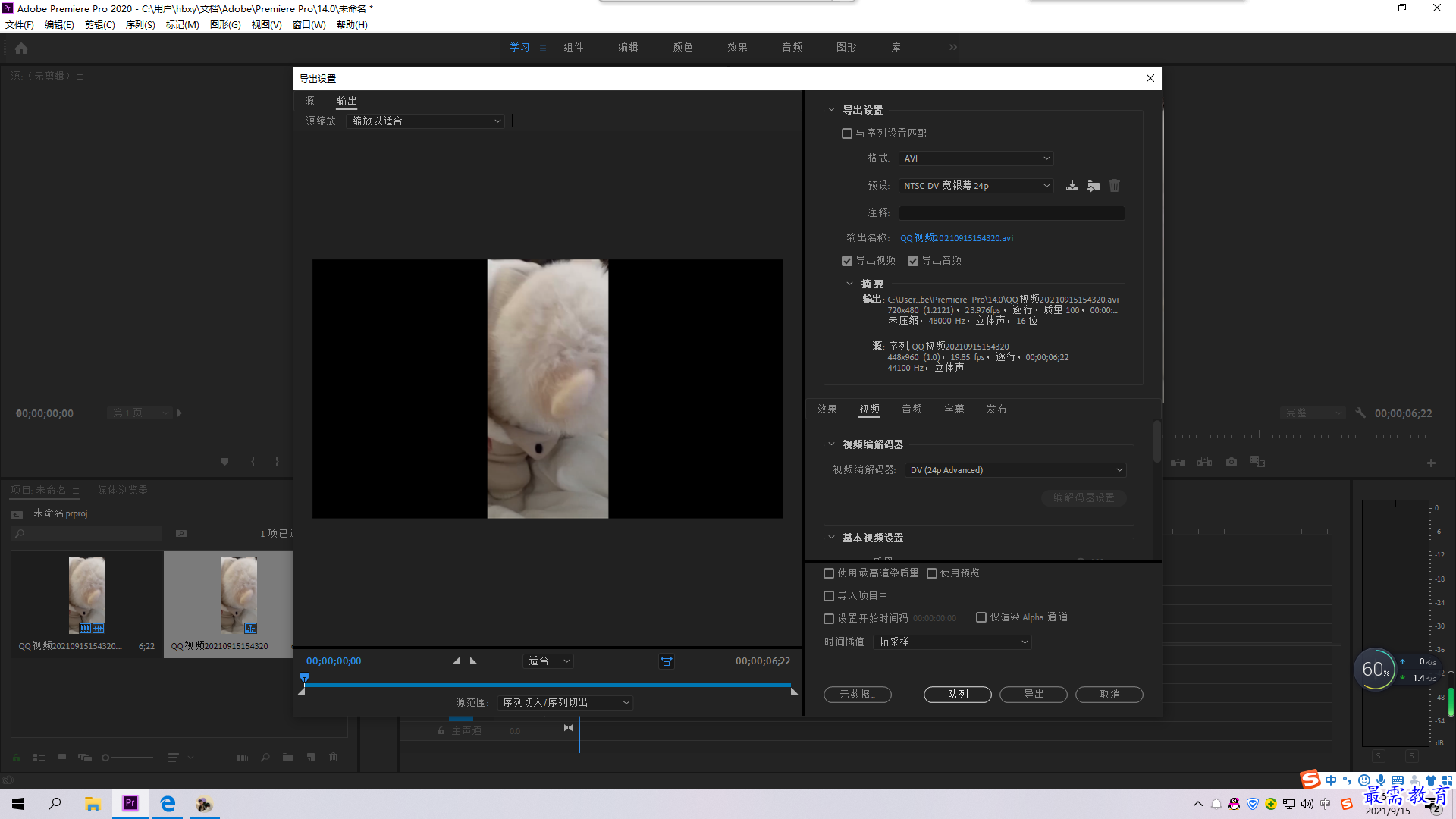Toggle aspect ratio correction icon

667,661
